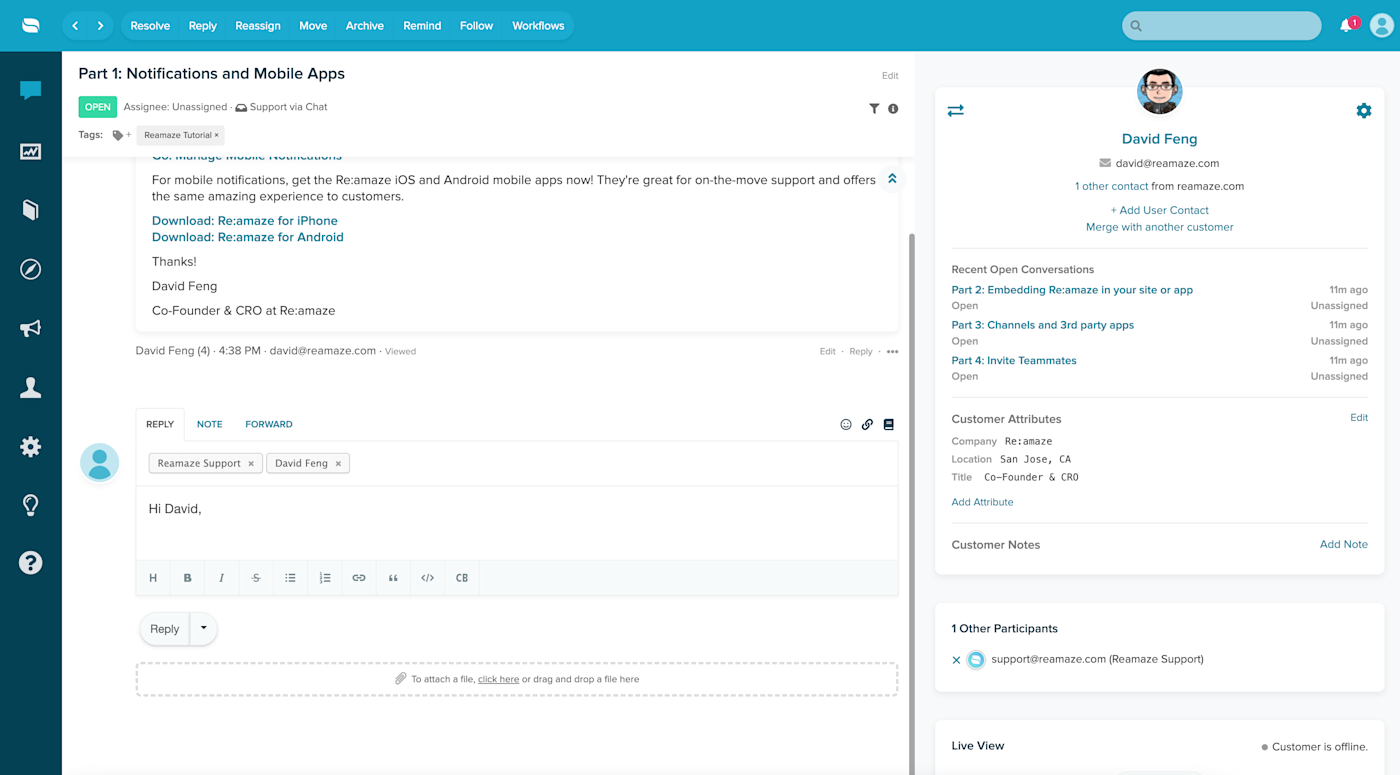
Task: Insert inline code formatting
Action: pos(427,578)
